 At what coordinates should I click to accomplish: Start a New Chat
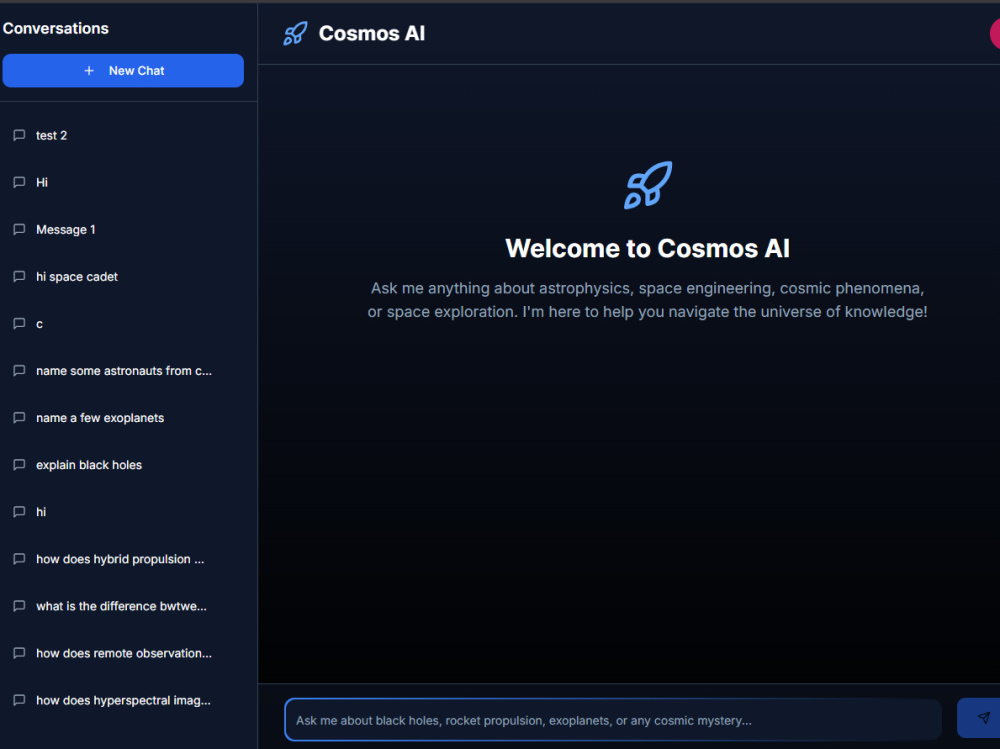coord(123,71)
